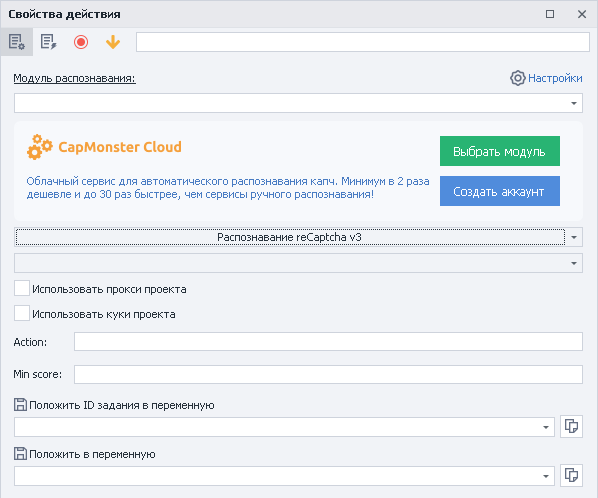Screen dimensions: 598x498
Task: Open the action properties settings tab icon
Action: (16, 42)
